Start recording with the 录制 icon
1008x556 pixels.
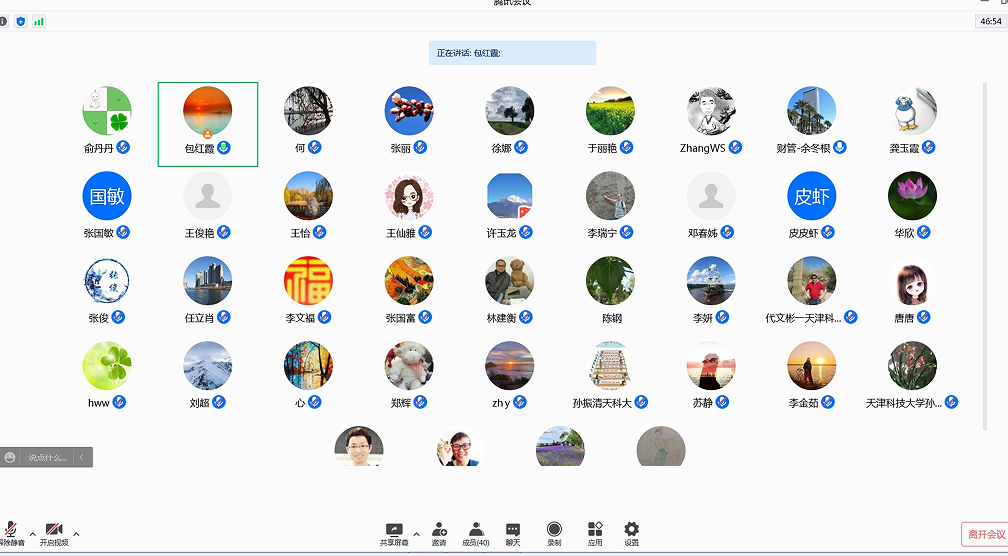pyautogui.click(x=554, y=533)
